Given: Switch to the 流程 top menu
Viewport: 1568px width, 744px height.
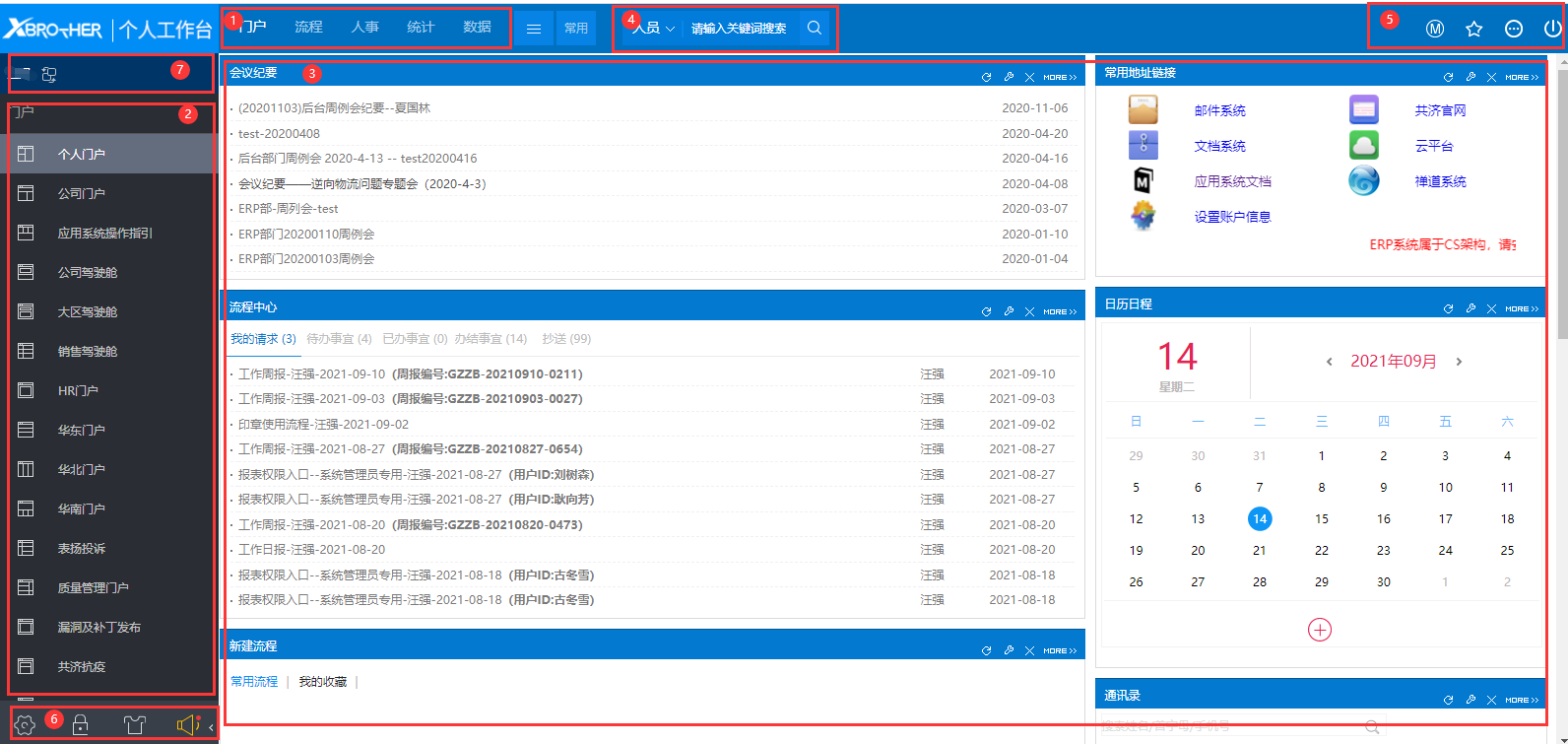Looking at the screenshot, I should tap(308, 28).
